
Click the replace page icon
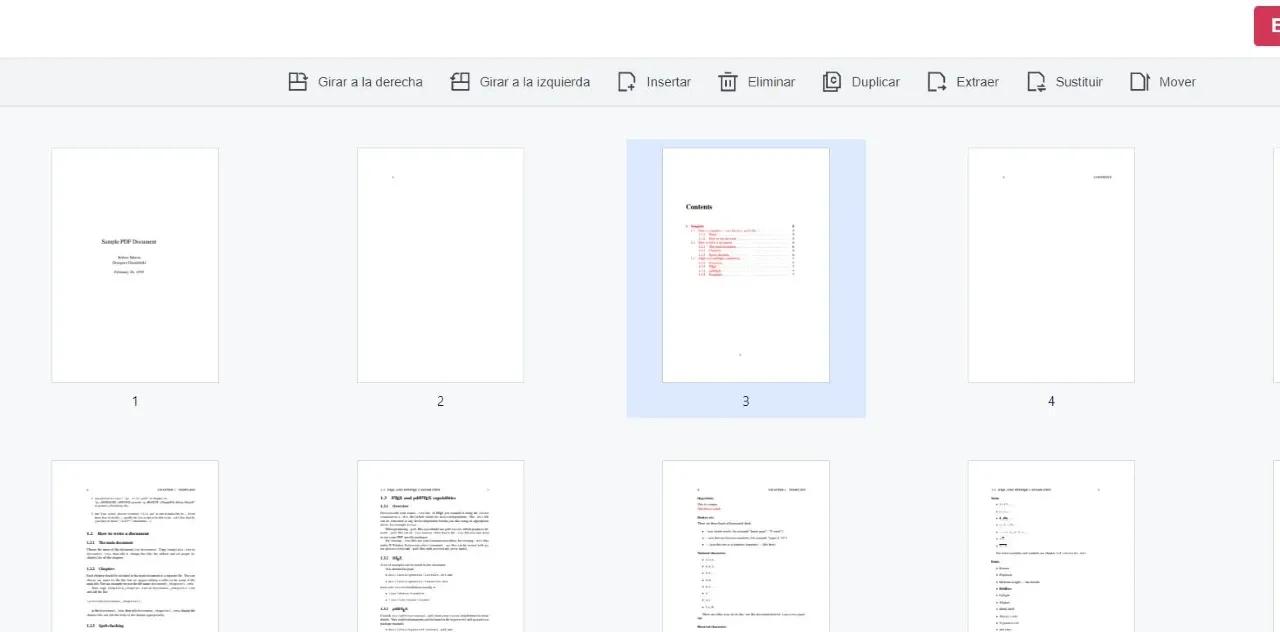(1037, 82)
